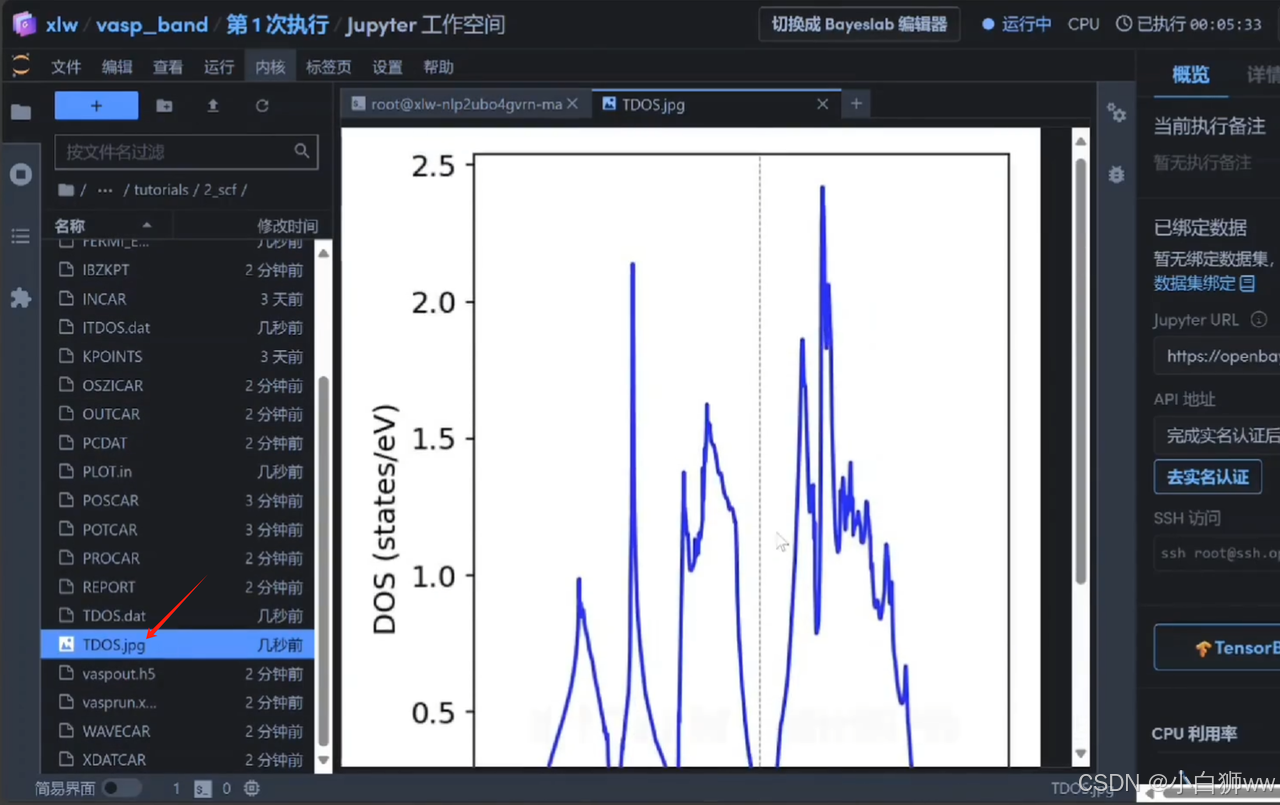Image resolution: width=1280 pixels, height=805 pixels.
Task: Open the Edit menu
Action: pos(117,67)
